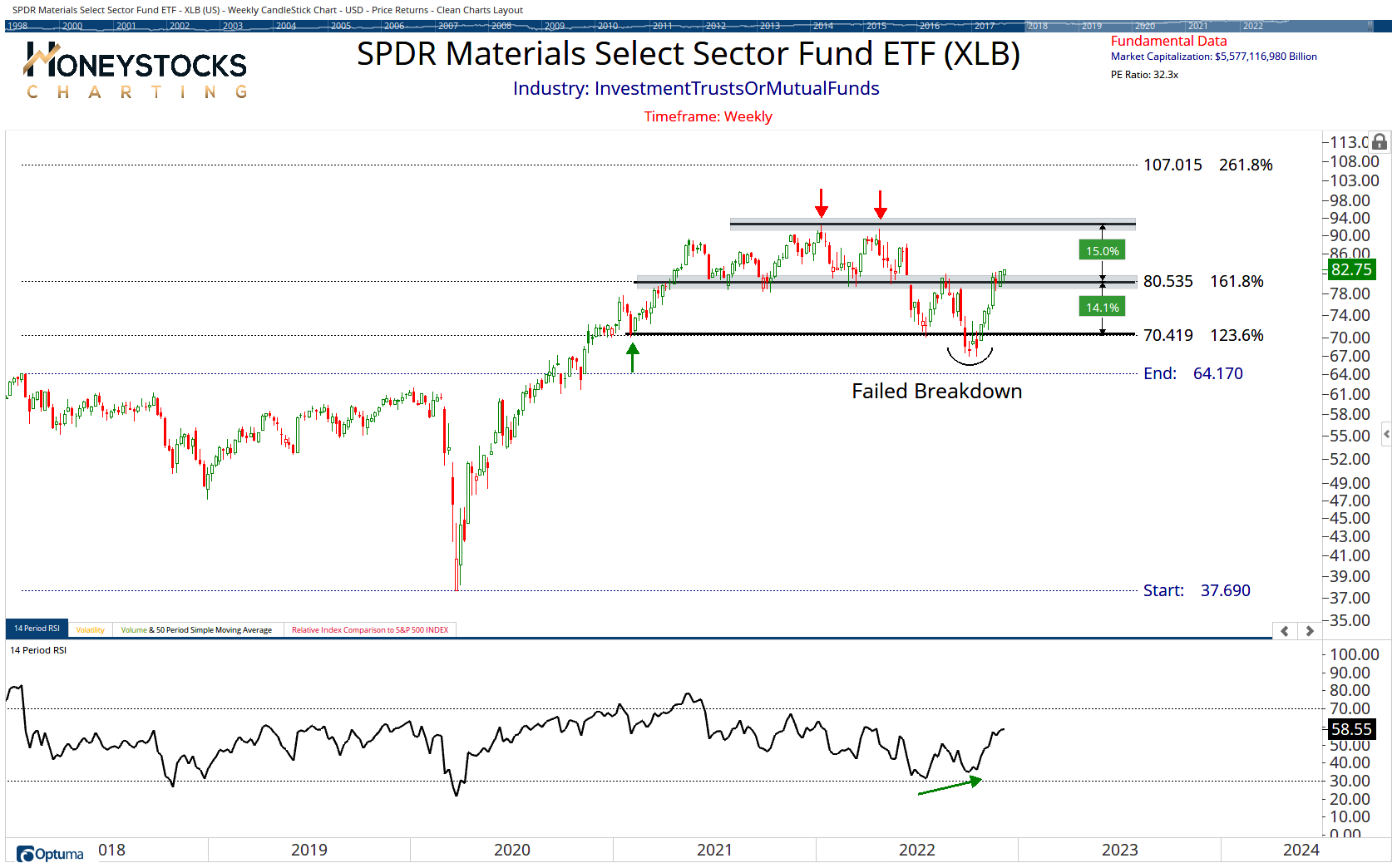Select the green up arrow at 70 support
Screen dimensions: 1397x868
(x=633, y=358)
